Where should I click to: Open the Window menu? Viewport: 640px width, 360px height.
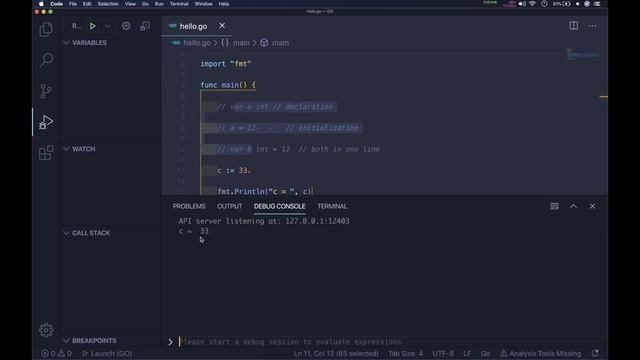click(203, 4)
